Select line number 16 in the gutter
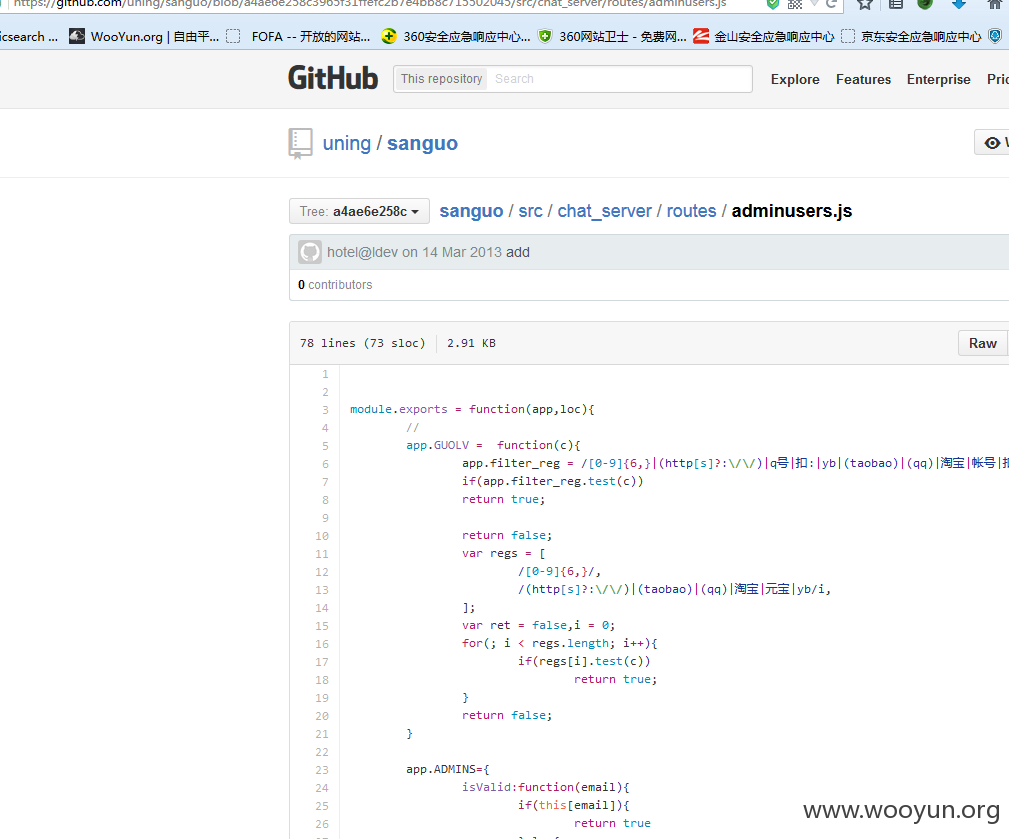This screenshot has height=839, width=1009. [x=322, y=644]
